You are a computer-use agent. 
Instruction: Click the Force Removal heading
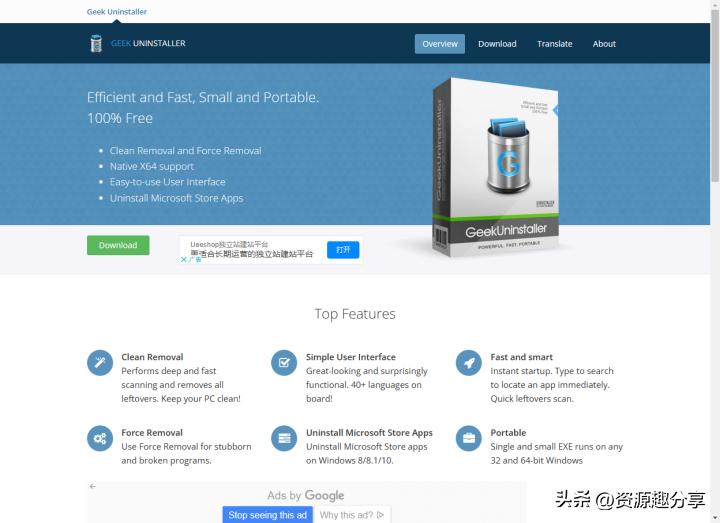[152, 433]
